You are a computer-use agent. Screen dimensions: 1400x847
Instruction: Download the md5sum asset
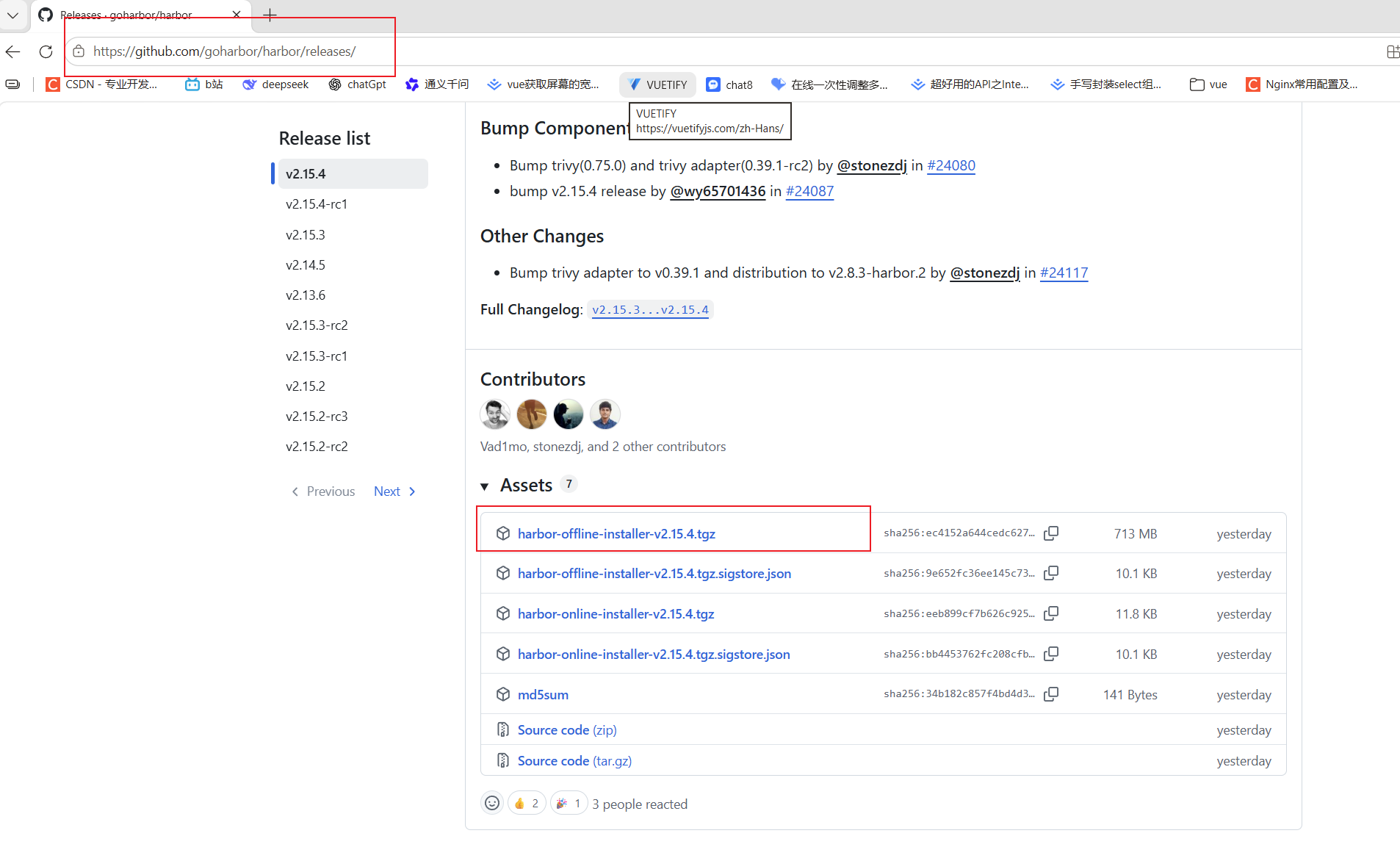[x=543, y=695]
